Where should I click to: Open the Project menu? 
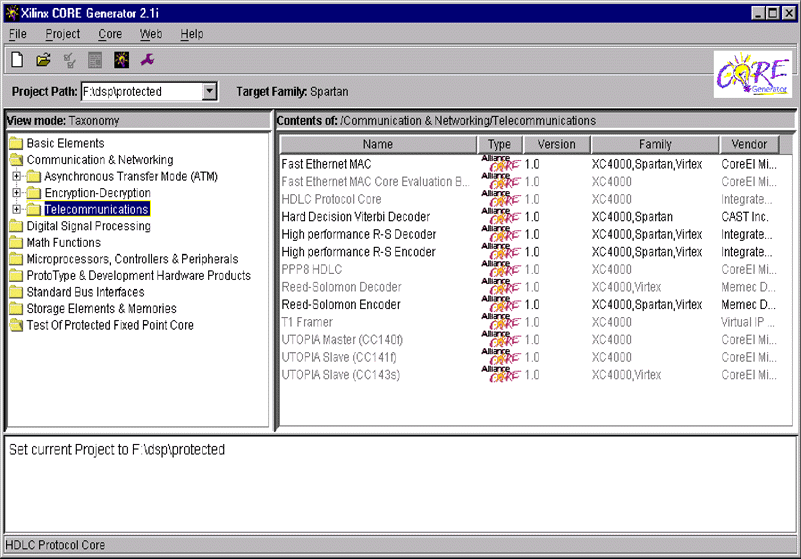pos(62,34)
